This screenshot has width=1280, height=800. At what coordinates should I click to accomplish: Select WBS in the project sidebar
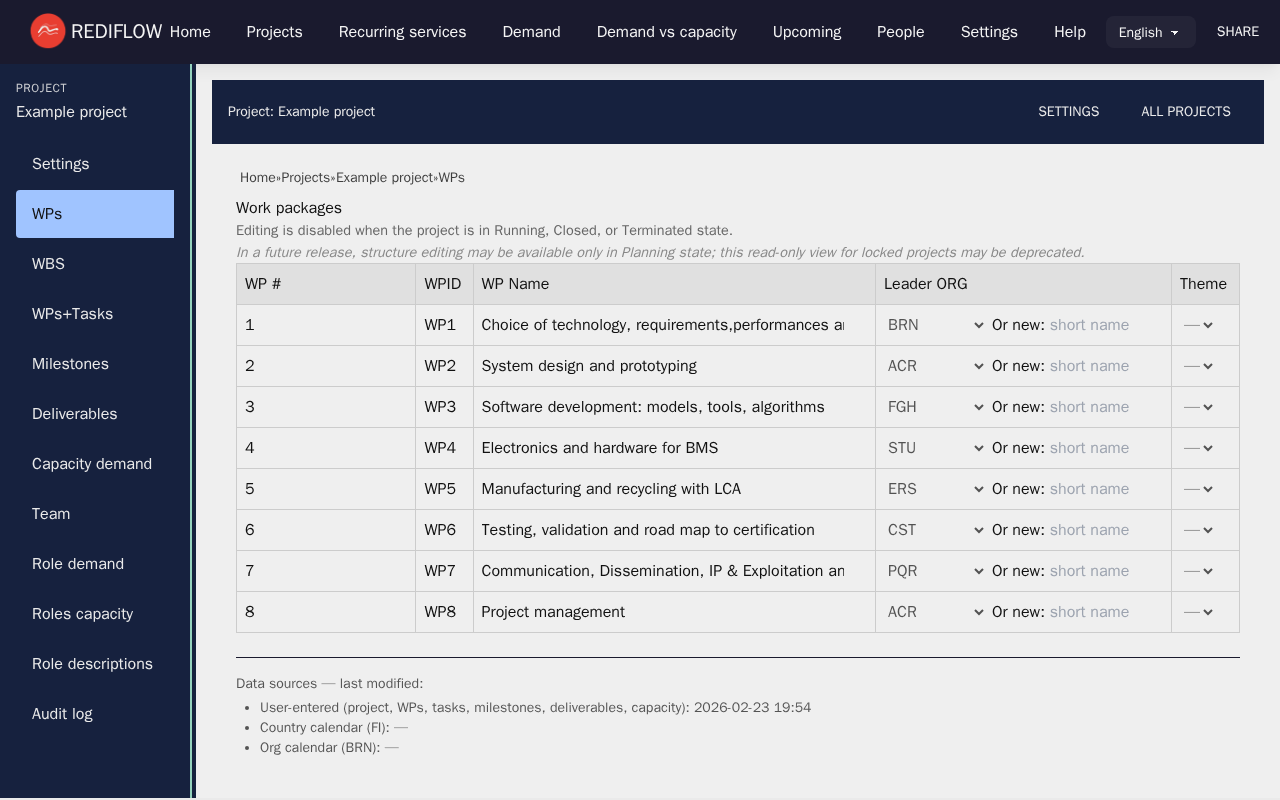[48, 264]
